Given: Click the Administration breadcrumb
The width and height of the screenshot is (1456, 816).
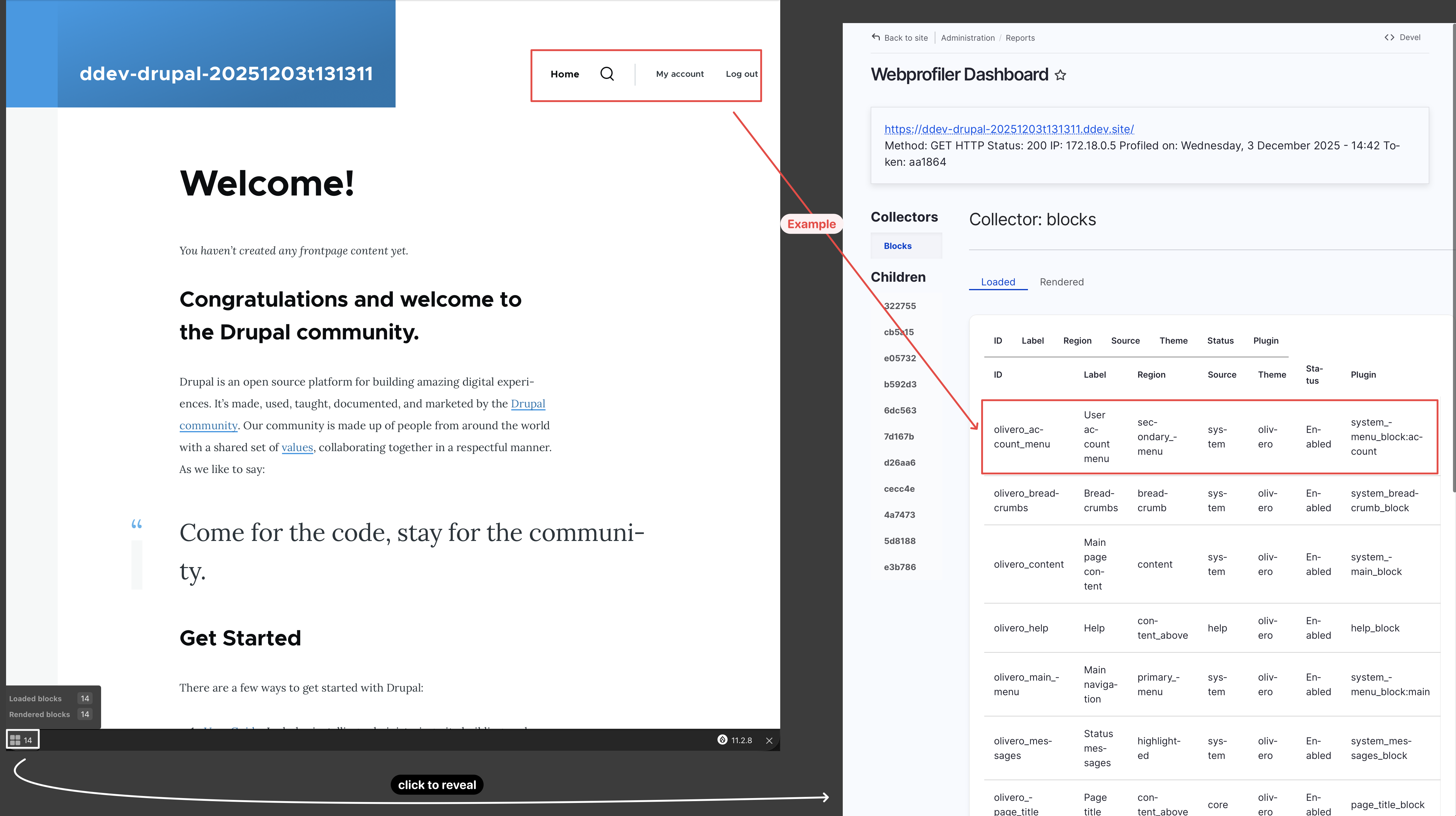Looking at the screenshot, I should click(x=967, y=38).
